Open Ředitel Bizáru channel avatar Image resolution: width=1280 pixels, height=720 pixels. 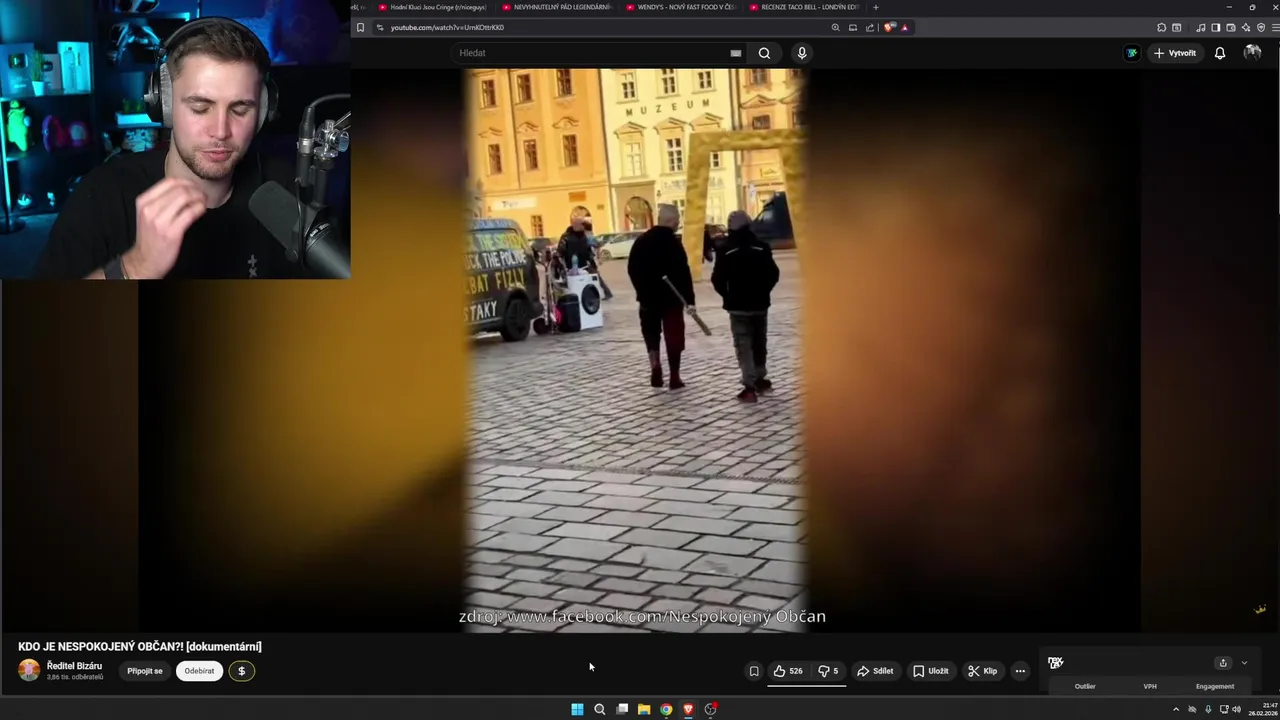(30, 670)
